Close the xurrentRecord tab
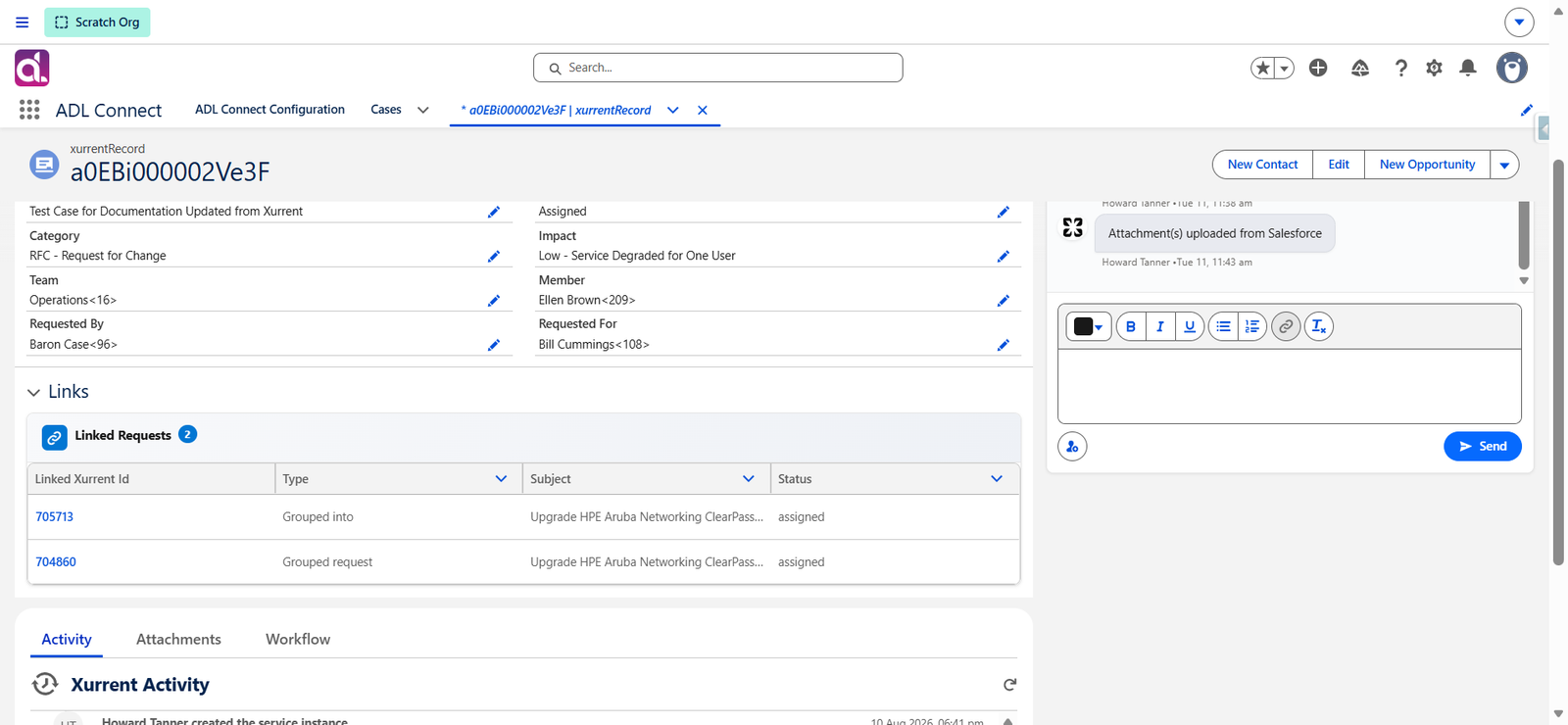This screenshot has height=725, width=1568. pyautogui.click(x=703, y=110)
